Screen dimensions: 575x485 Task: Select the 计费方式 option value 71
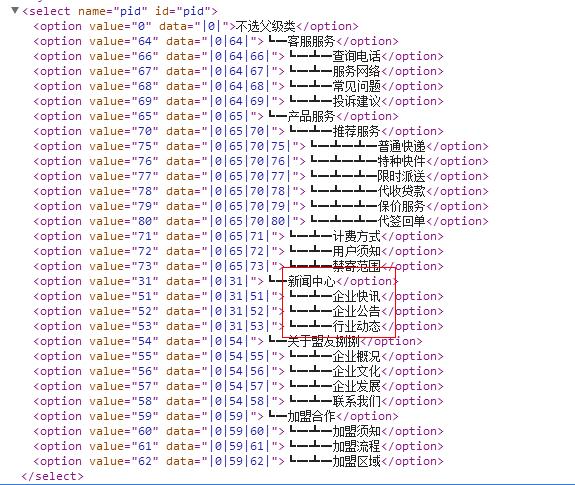point(238,237)
